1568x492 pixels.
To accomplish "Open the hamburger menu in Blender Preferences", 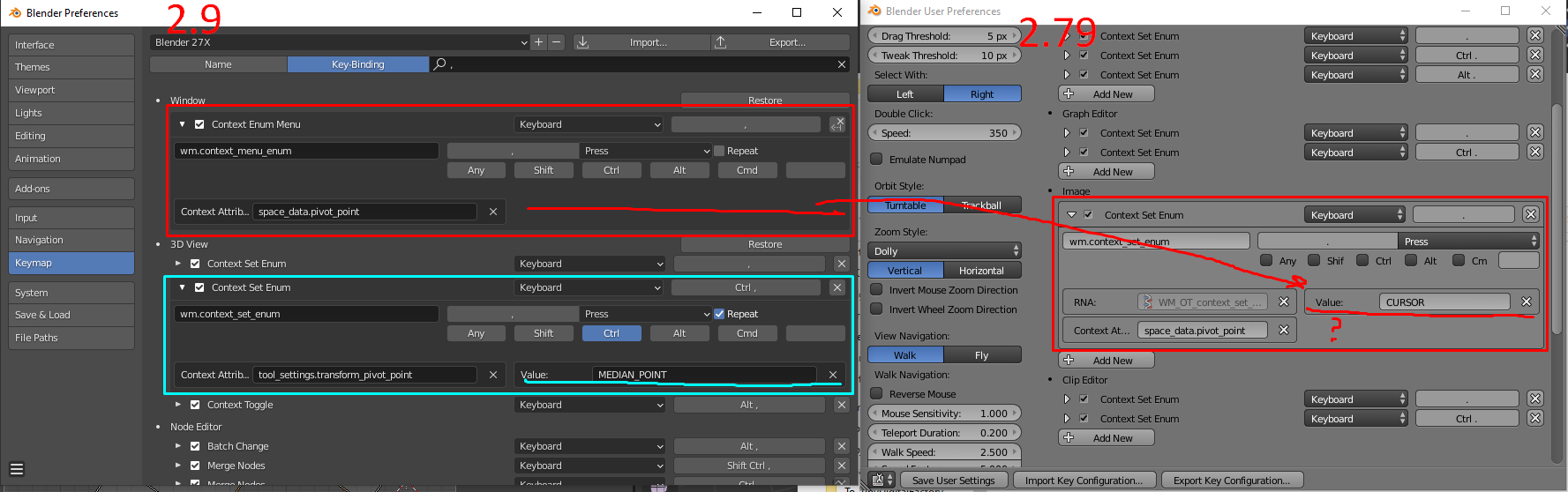I will click(17, 469).
